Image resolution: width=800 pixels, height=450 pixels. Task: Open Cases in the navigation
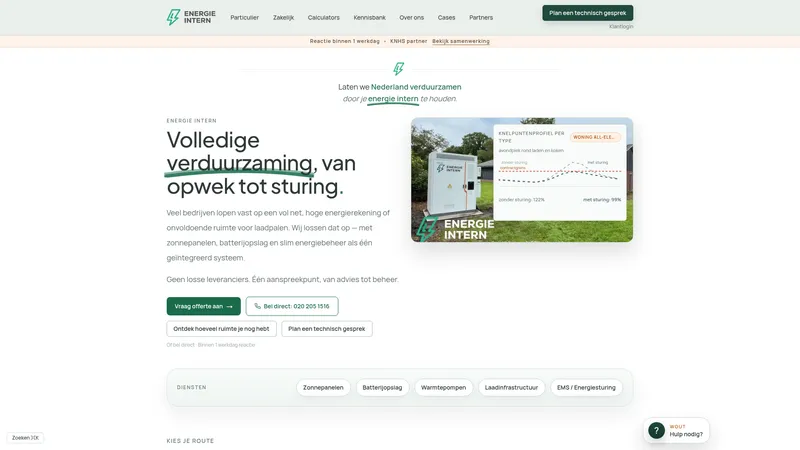446,17
